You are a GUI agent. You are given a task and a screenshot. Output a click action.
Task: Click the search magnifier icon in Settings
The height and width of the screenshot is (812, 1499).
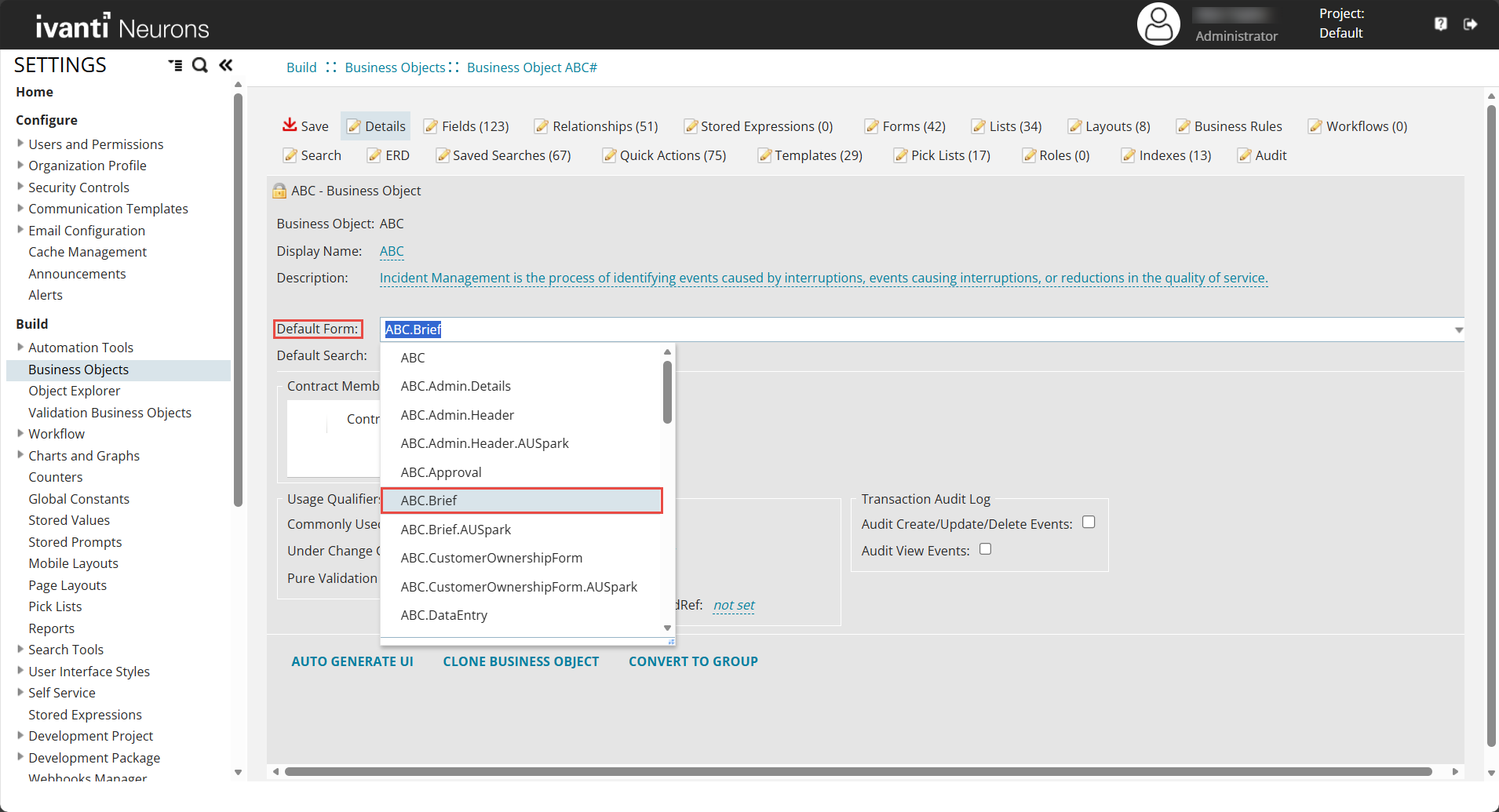click(x=200, y=65)
